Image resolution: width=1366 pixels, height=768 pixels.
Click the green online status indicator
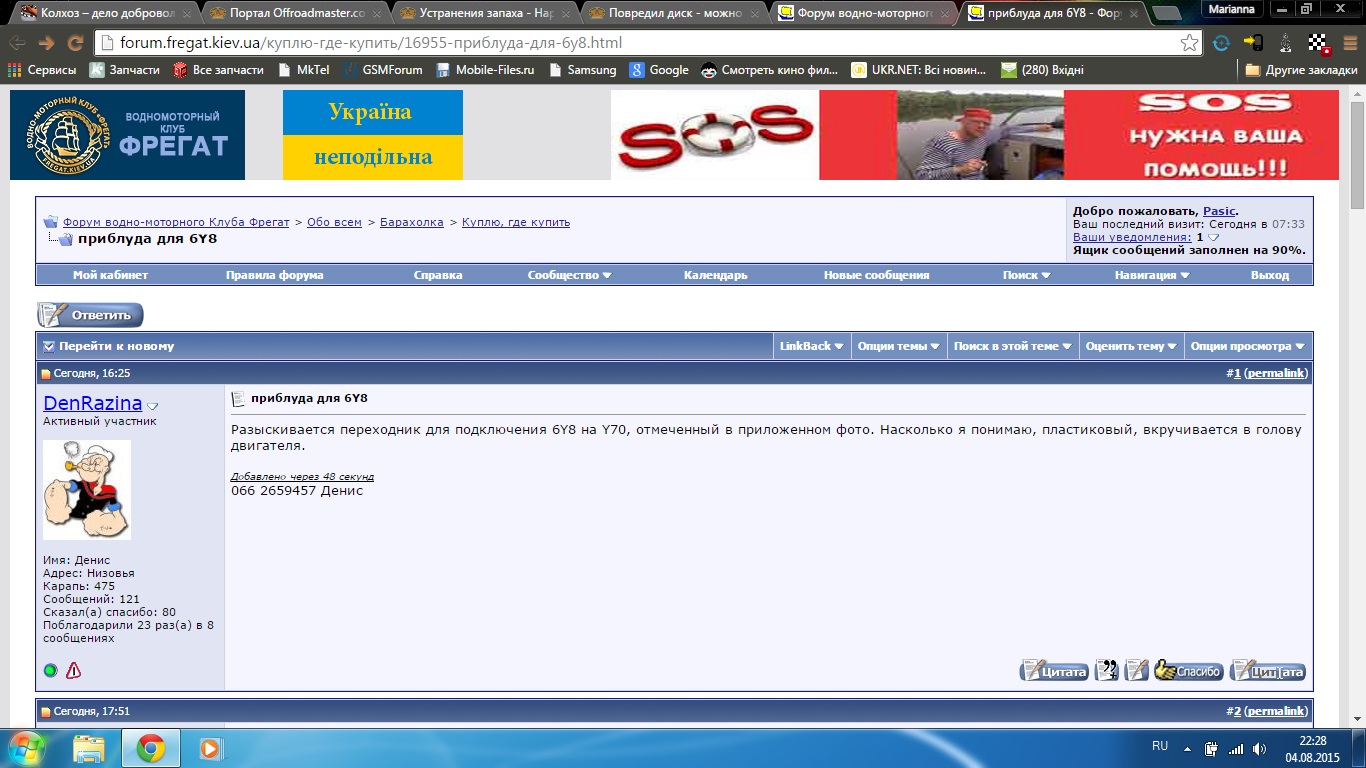click(x=50, y=671)
